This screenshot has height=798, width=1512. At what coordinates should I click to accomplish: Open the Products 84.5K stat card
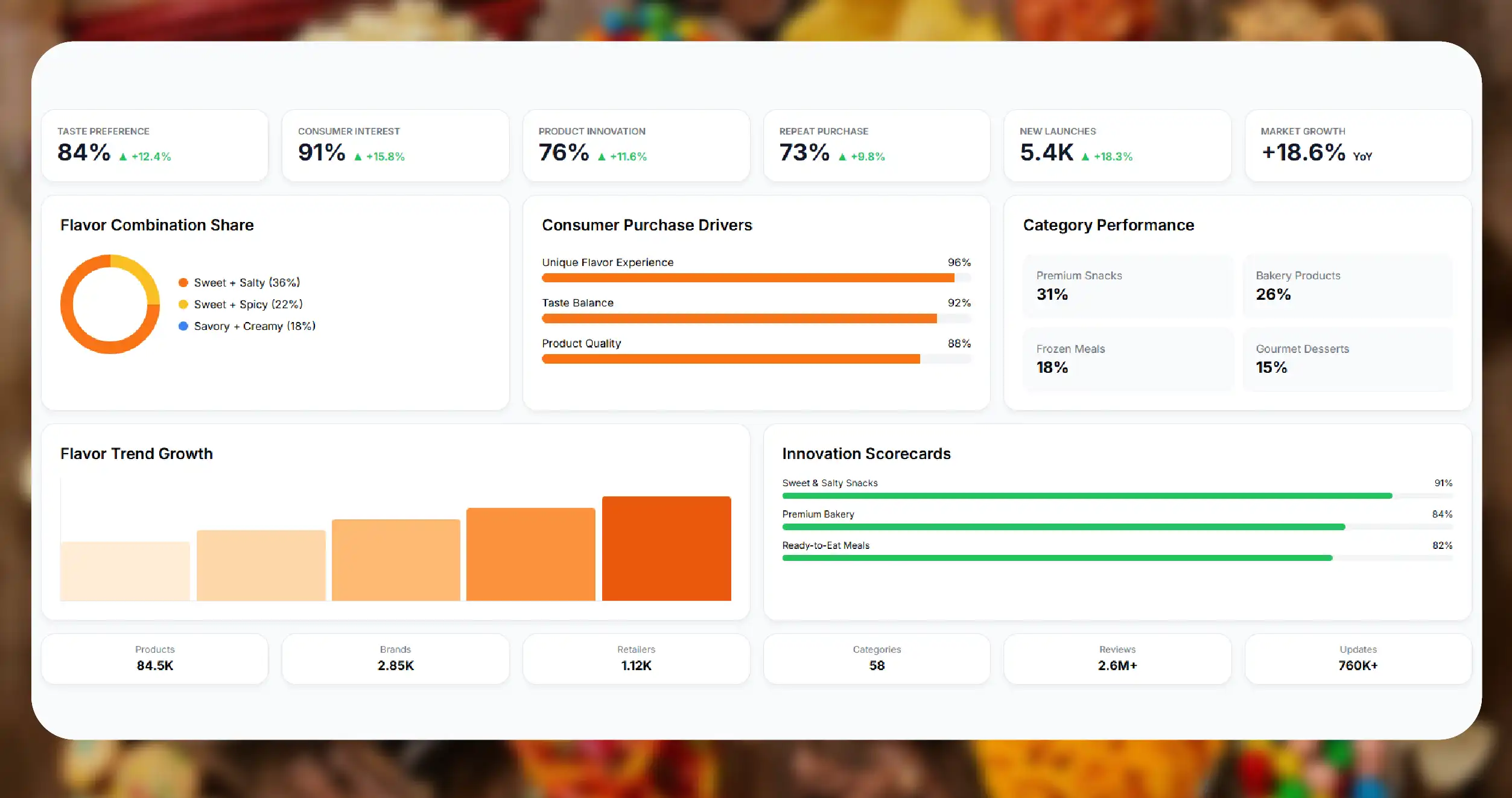coord(155,659)
